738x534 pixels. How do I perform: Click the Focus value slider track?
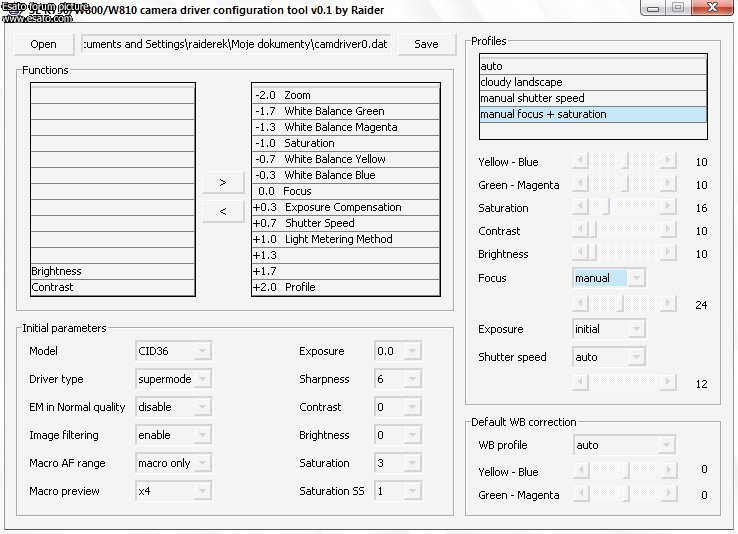tap(624, 304)
